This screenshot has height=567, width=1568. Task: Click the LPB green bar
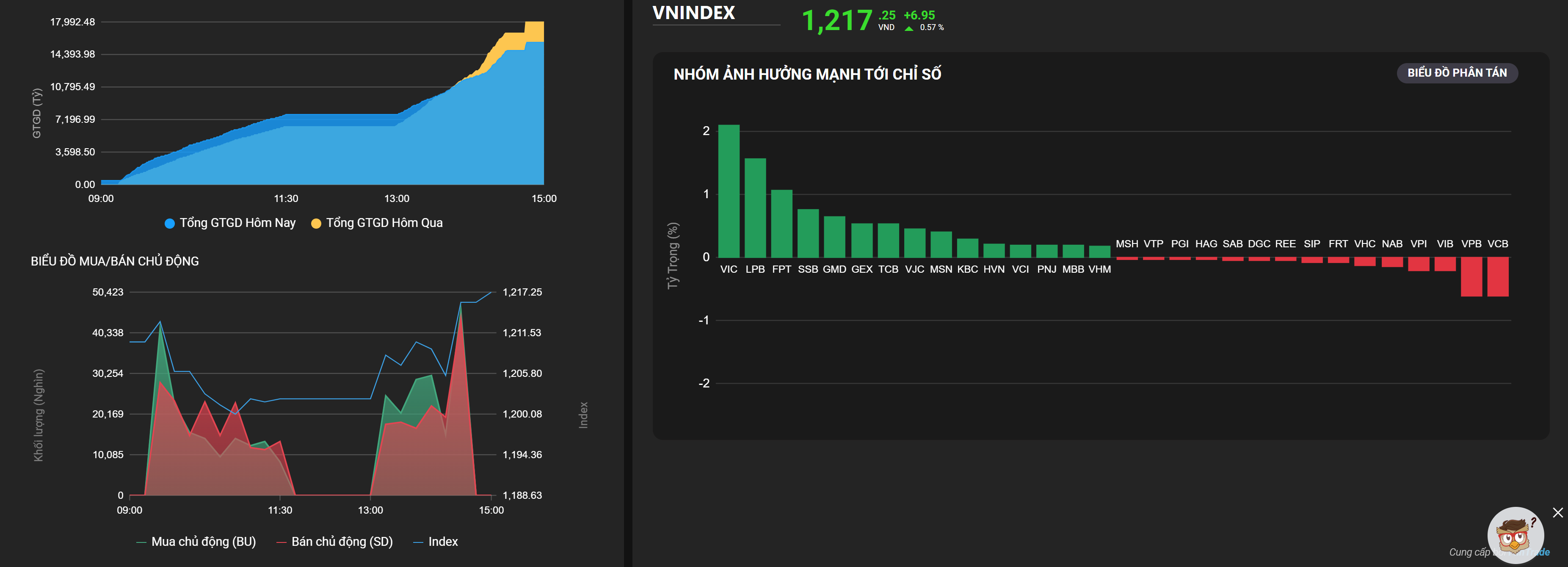pyautogui.click(x=755, y=207)
